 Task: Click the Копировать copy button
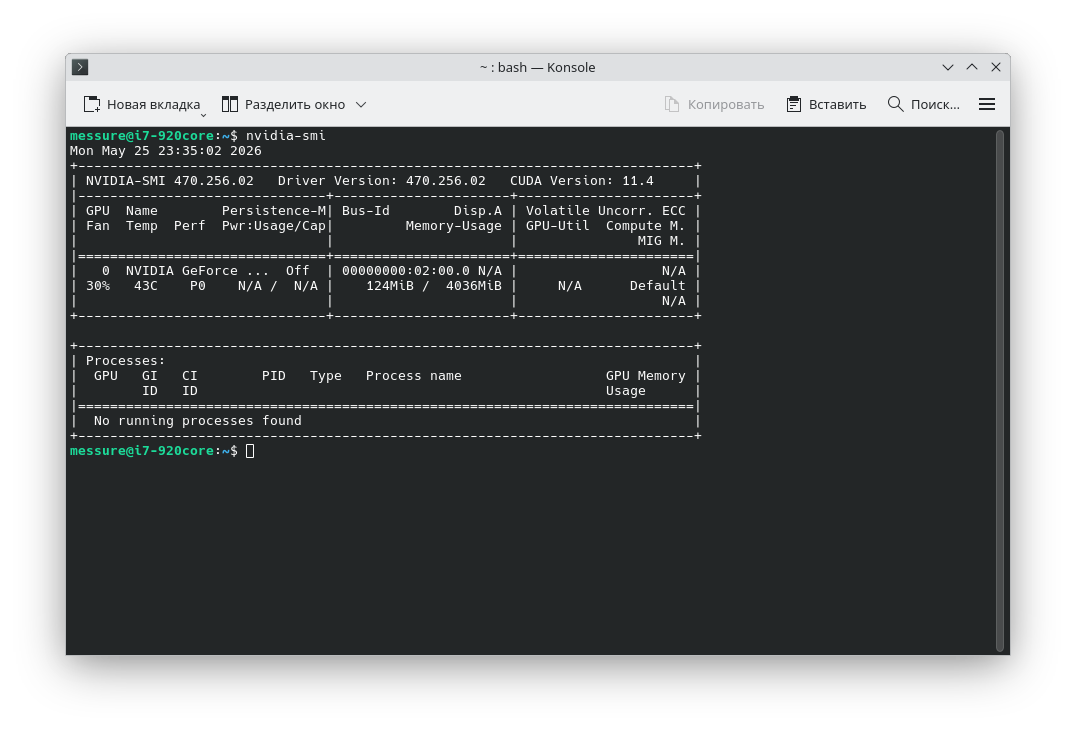714,104
